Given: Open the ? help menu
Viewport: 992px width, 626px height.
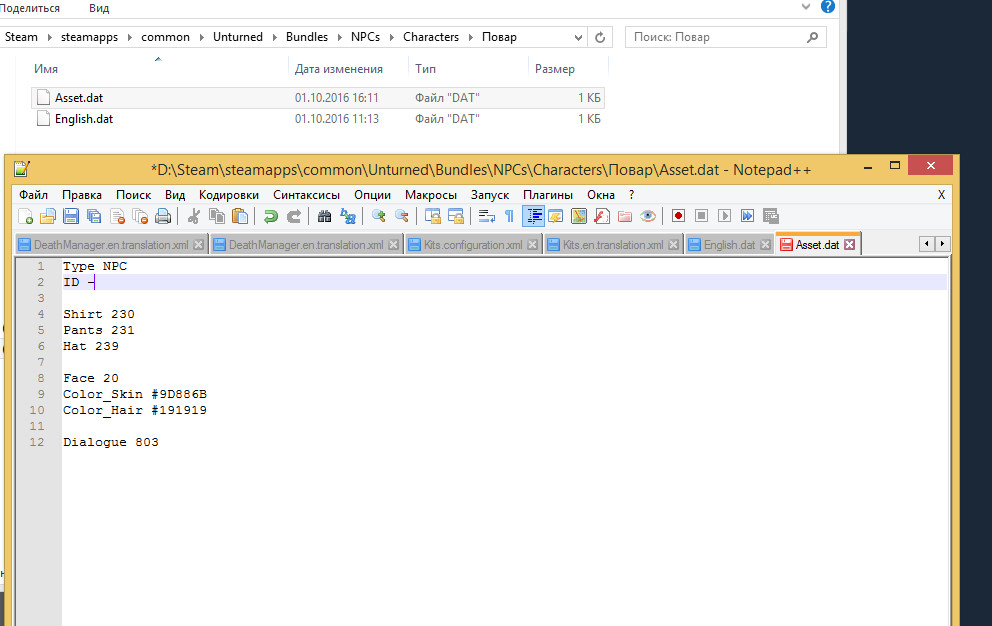Looking at the screenshot, I should 631,195.
